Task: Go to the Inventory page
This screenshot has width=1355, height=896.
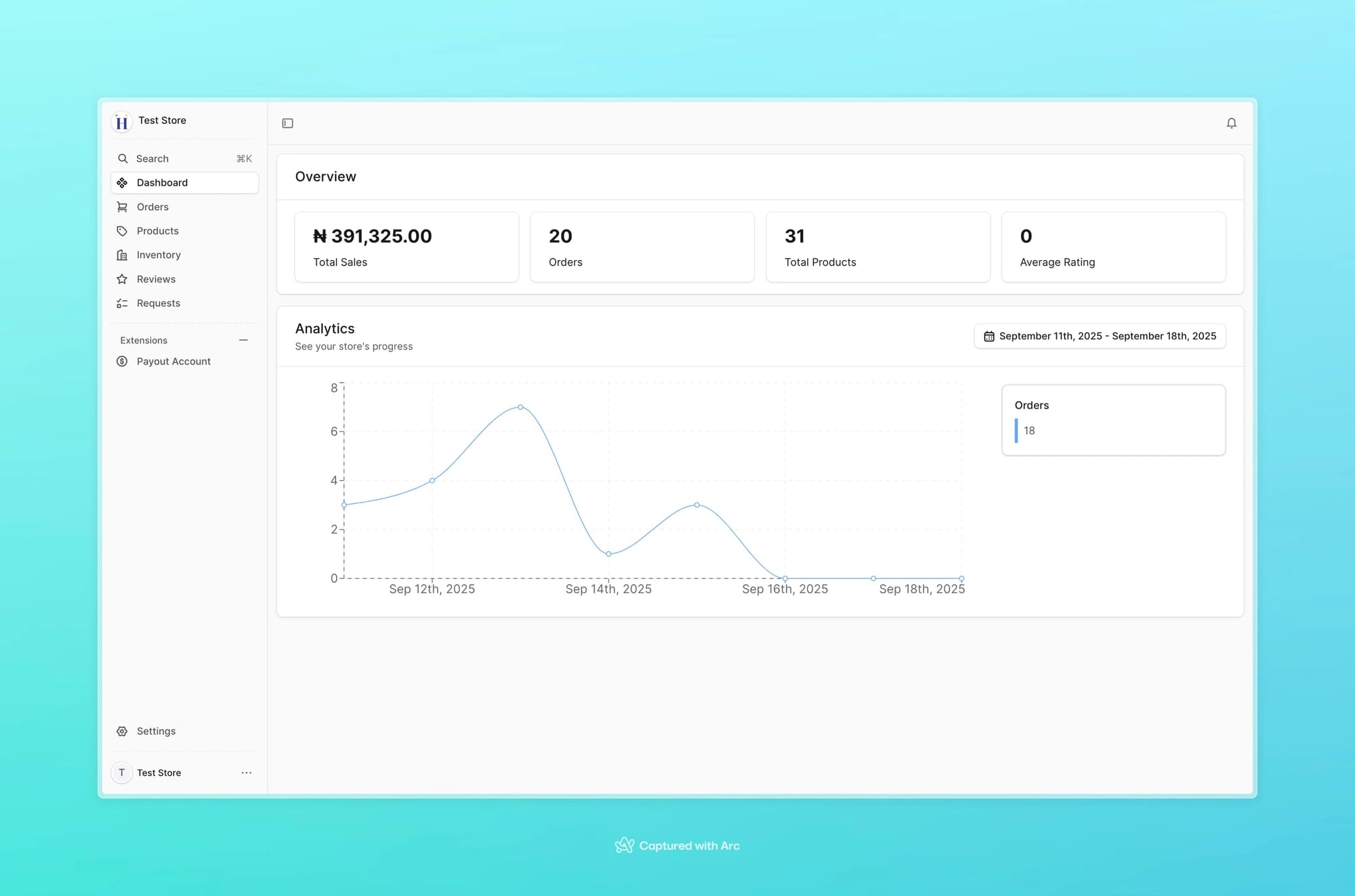Action: (x=159, y=255)
